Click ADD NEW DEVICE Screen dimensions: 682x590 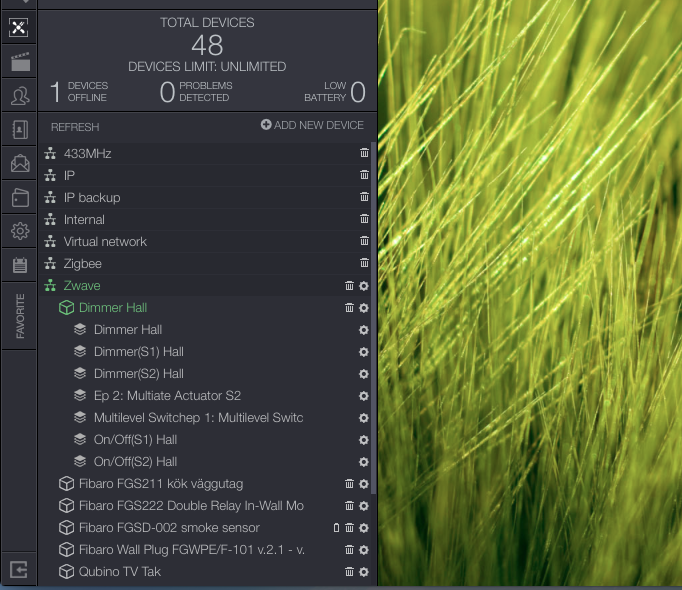tap(312, 125)
